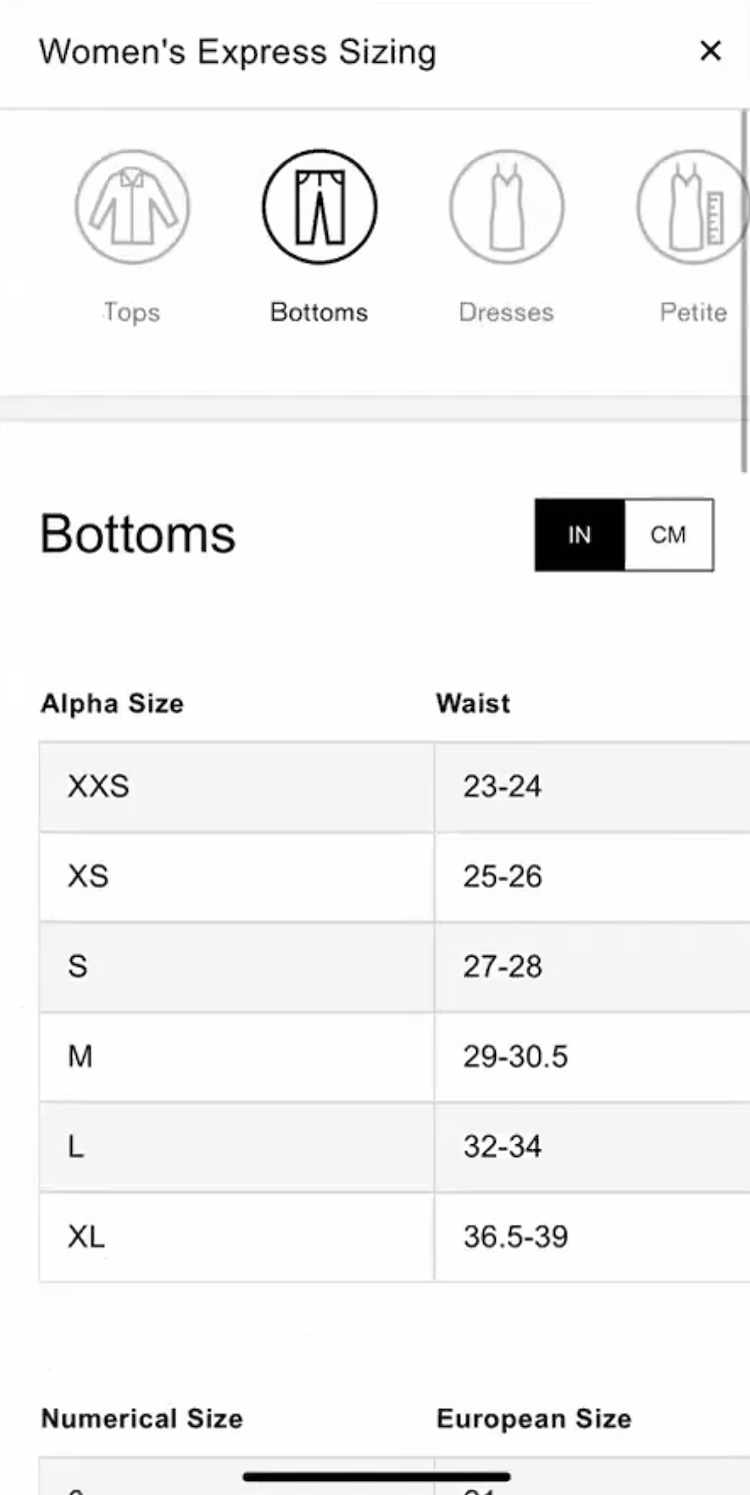Tap the Dresses category label
The width and height of the screenshot is (750, 1495).
[506, 312]
